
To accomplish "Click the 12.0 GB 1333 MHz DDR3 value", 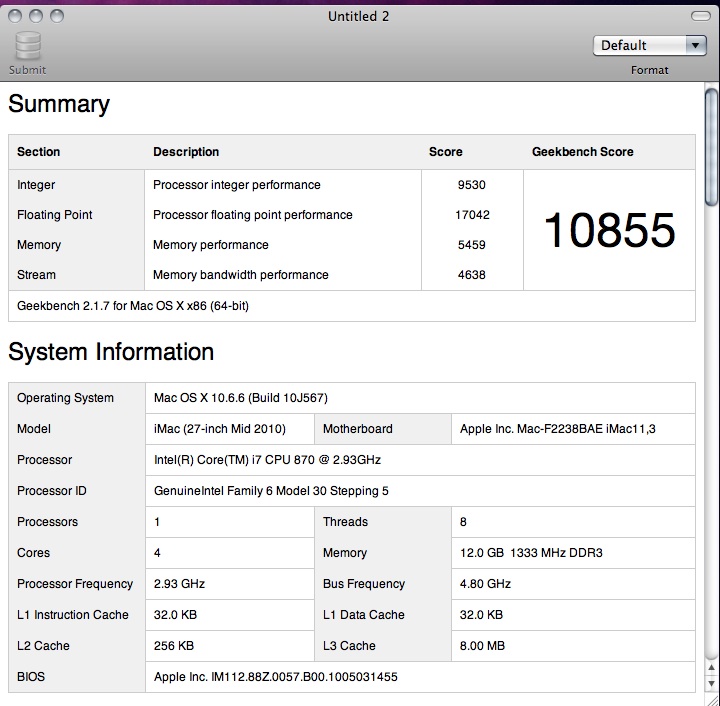I will pos(531,553).
